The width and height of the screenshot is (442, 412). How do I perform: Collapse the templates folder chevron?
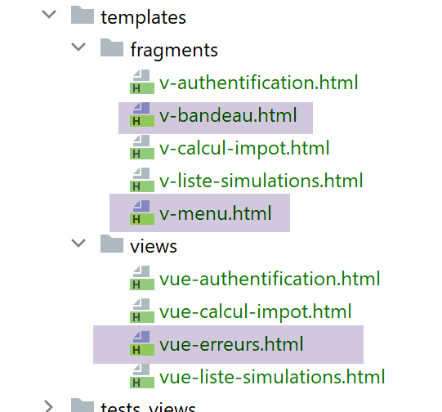[49, 14]
